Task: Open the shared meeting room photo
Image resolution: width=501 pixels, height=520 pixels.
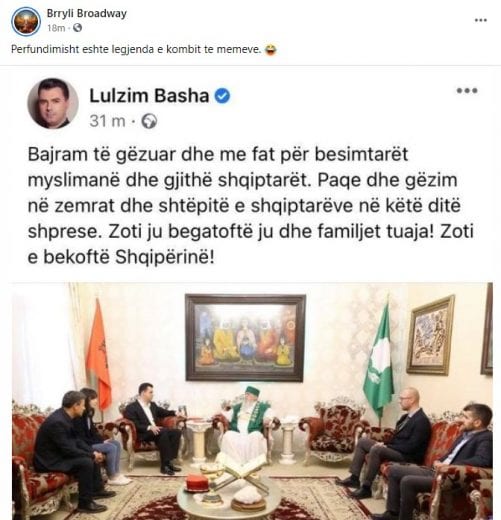Action: (252, 401)
